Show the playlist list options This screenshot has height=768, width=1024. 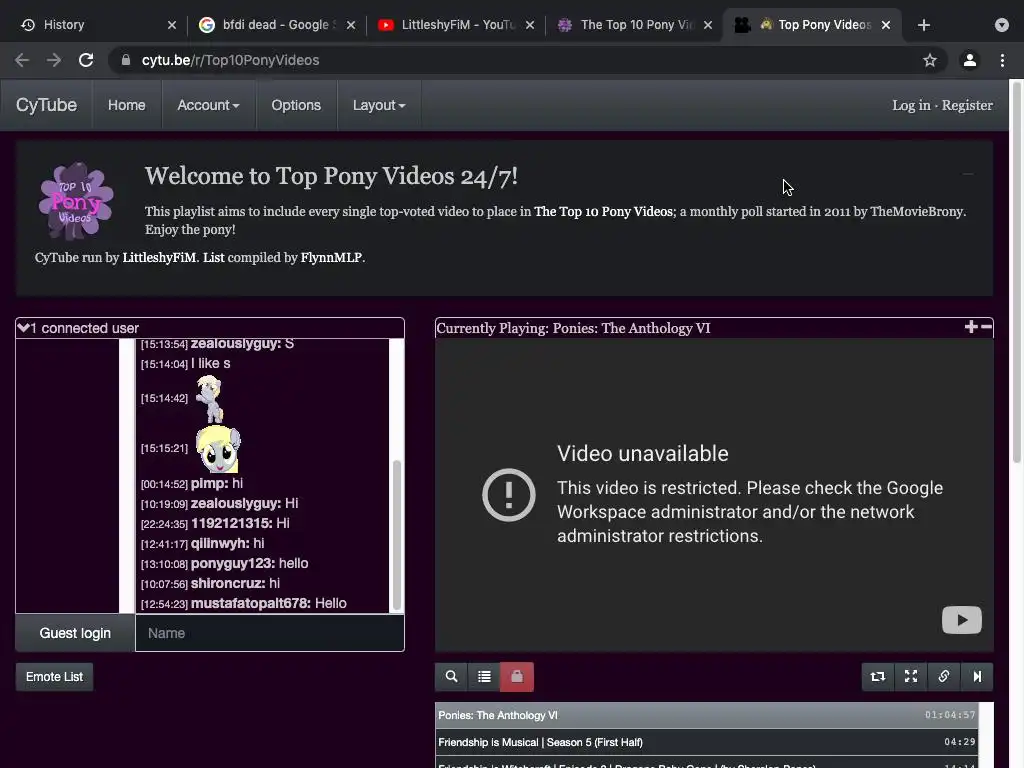click(x=484, y=677)
